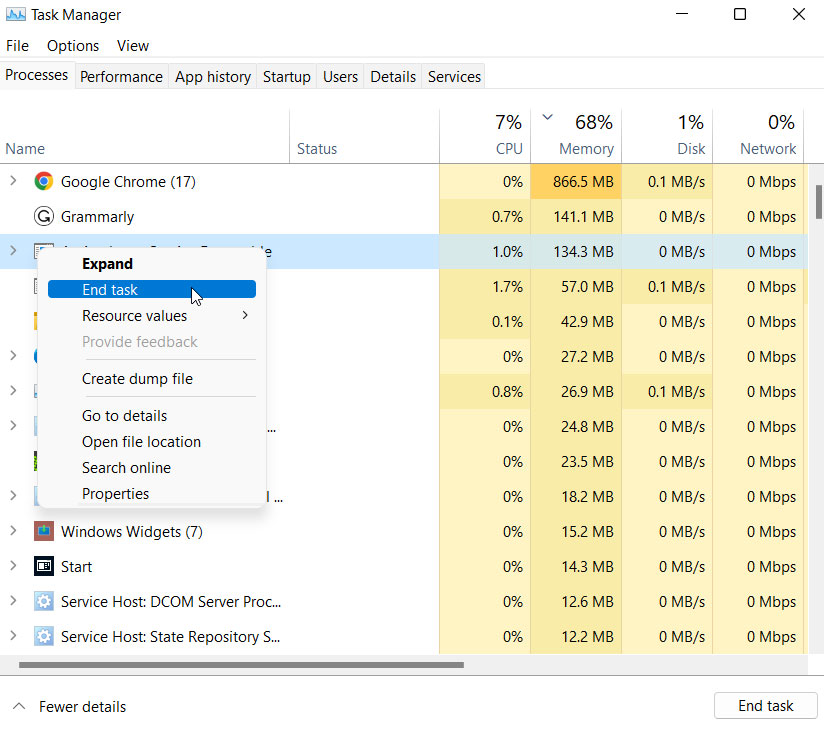Sort by the CPU column header
Image resolution: width=824 pixels, height=733 pixels.
coord(485,136)
